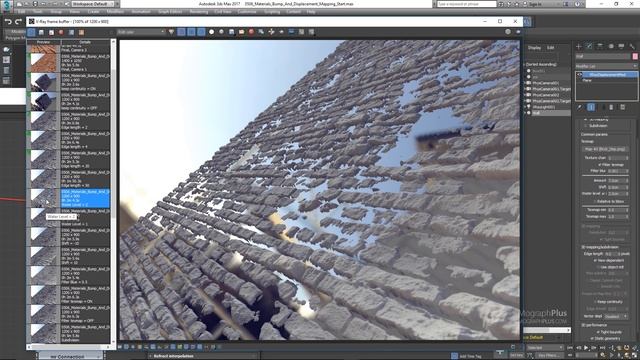Select the Final, Camera 3 history thumbnail

44,49
